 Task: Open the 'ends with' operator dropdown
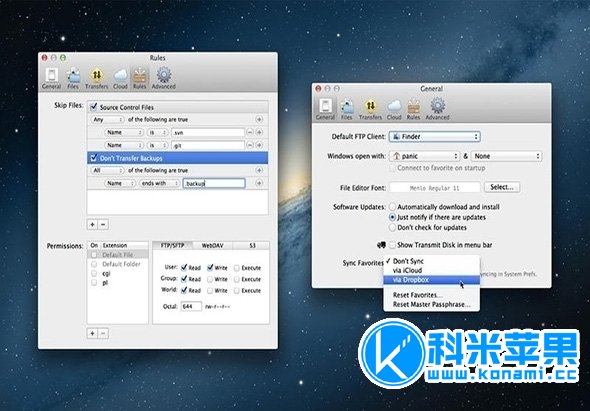[x=160, y=183]
